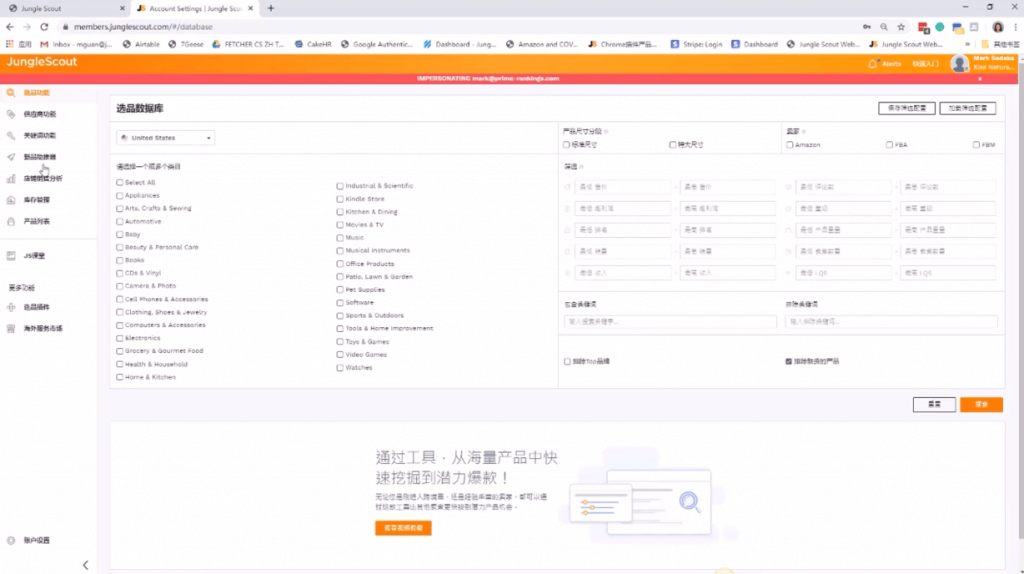Switch to the Jungle Scout browser tab
This screenshot has height=574, width=1024.
point(65,8)
